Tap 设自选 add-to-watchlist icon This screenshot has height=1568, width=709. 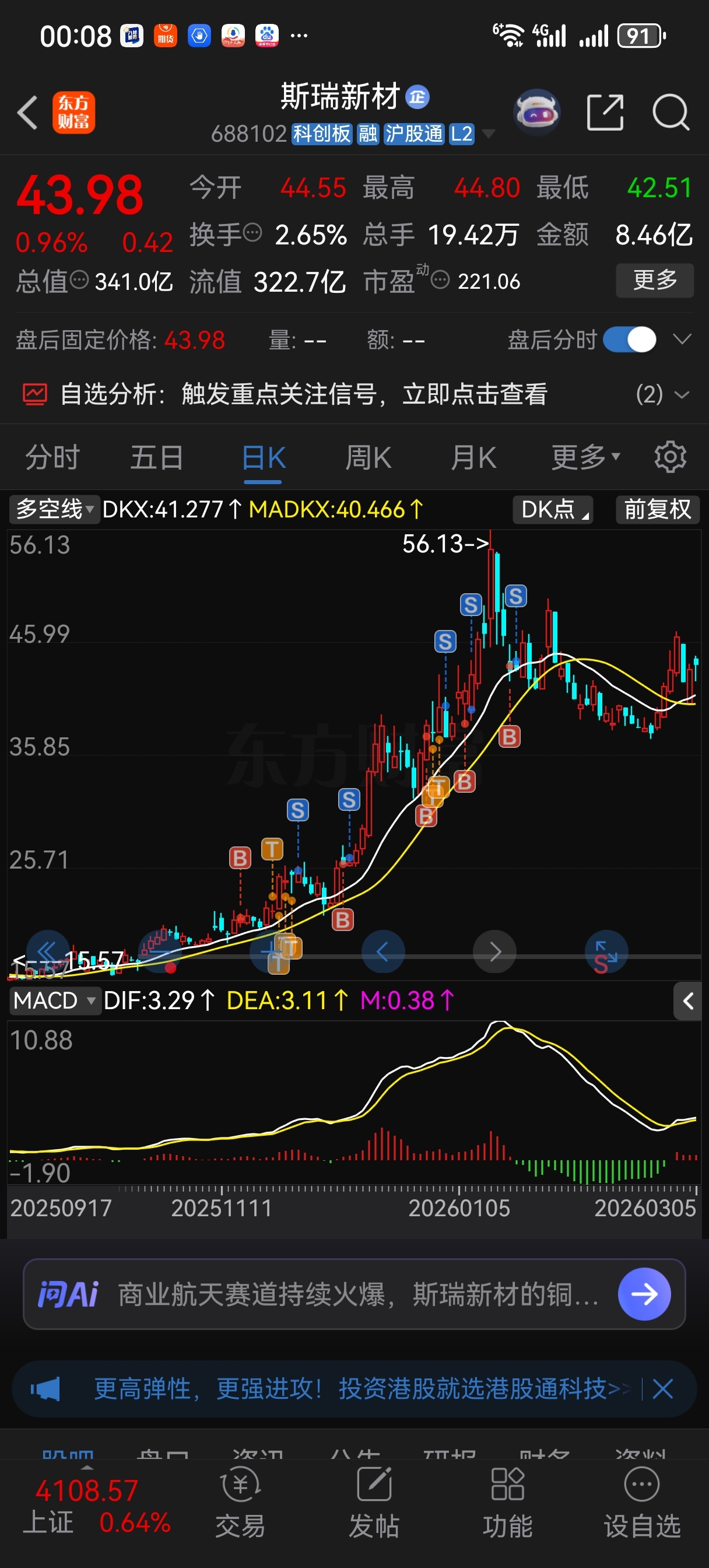pyautogui.click(x=641, y=1485)
